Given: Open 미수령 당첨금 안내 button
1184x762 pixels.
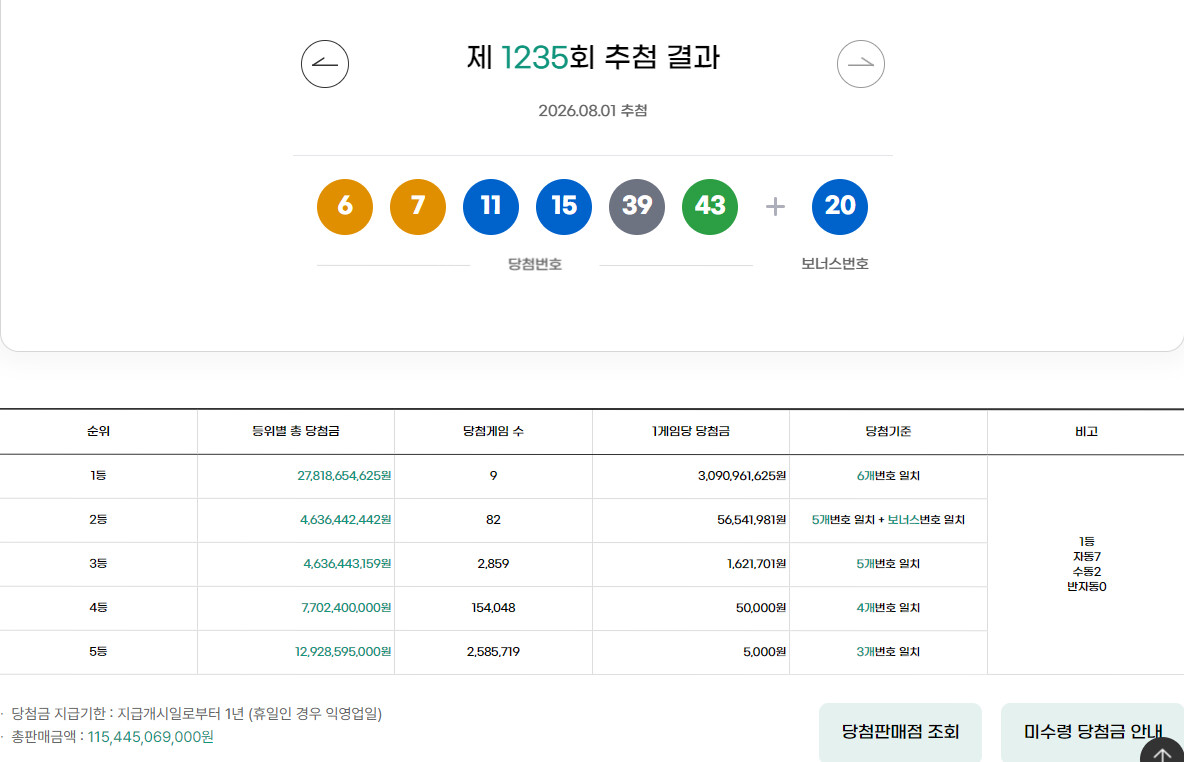Looking at the screenshot, I should tap(1092, 732).
